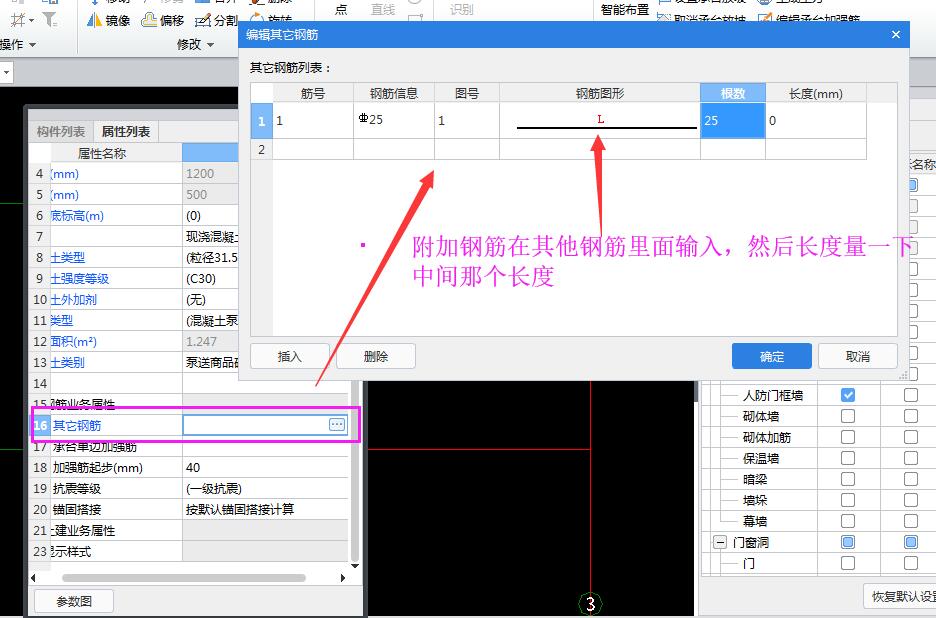Click the 识别 recognize tool
Screen dimensions: 936x618
(461, 9)
